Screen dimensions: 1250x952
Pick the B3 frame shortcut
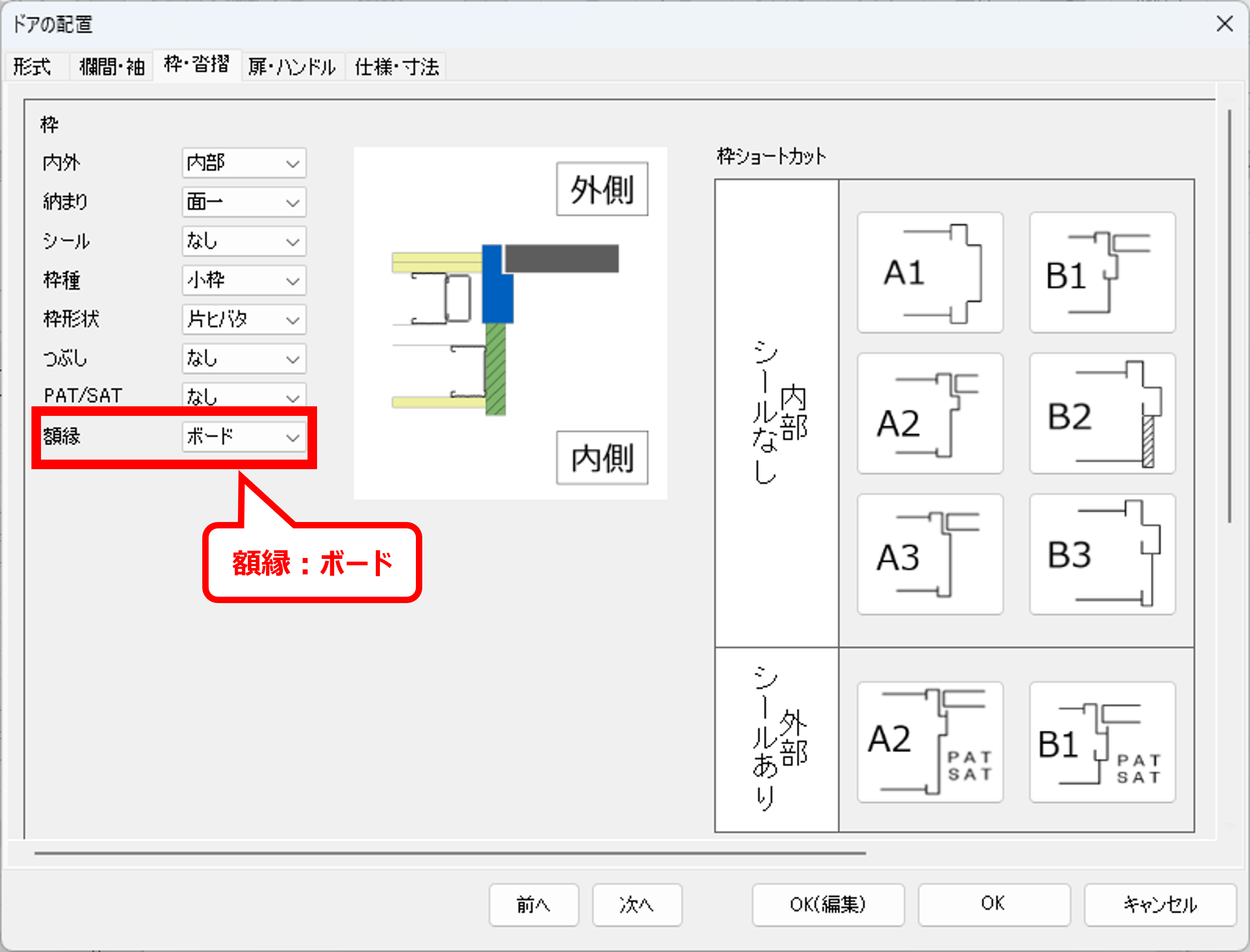1102,553
